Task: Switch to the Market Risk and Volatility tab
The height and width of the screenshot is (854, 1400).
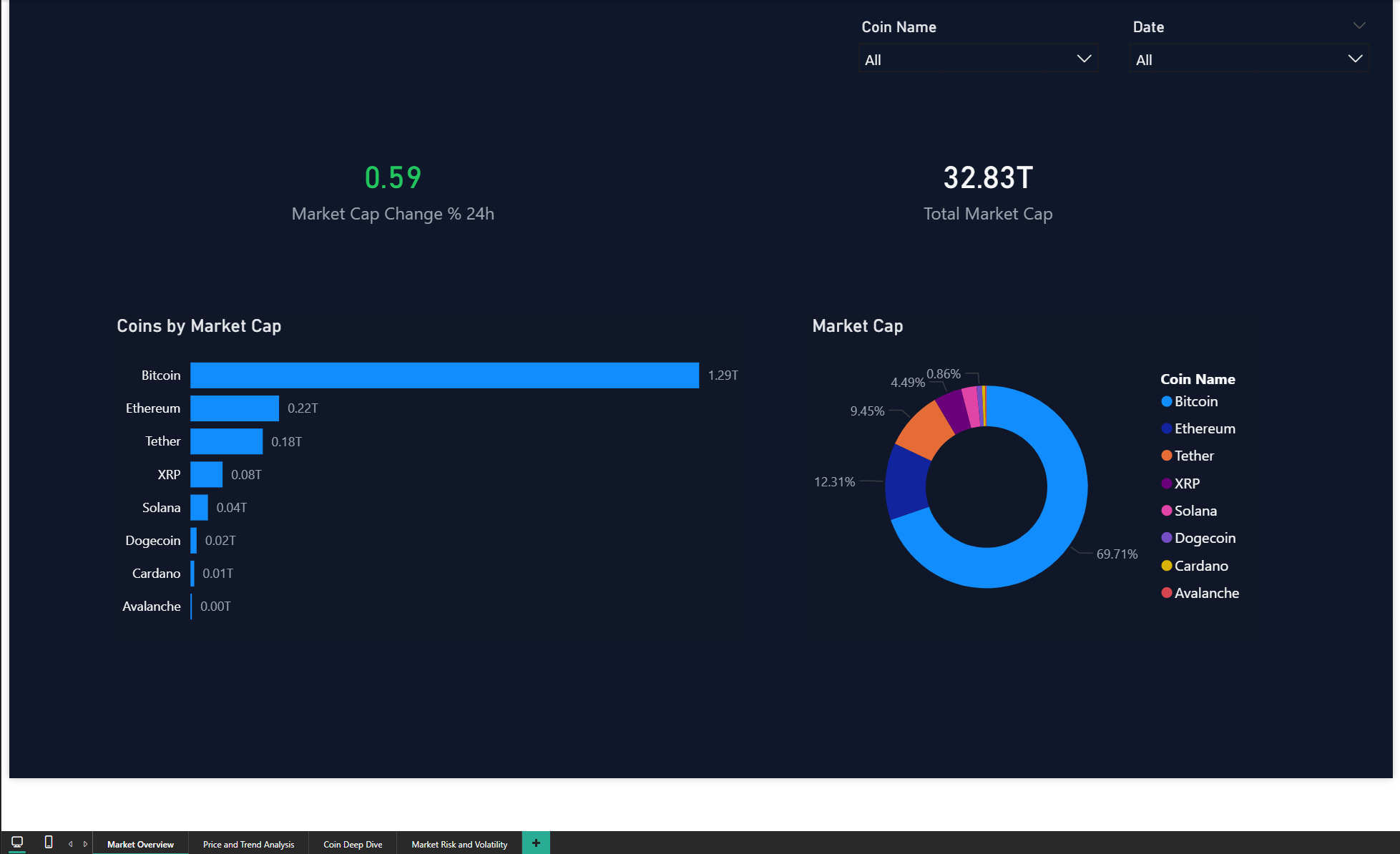Action: click(x=459, y=844)
